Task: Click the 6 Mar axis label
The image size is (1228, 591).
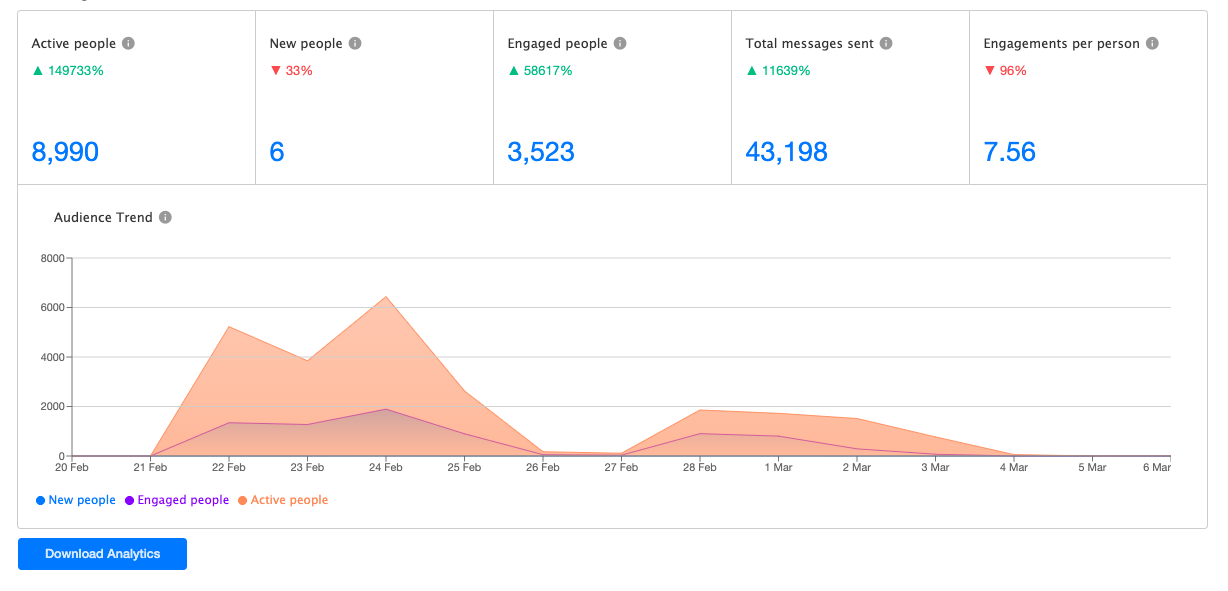Action: [1155, 468]
